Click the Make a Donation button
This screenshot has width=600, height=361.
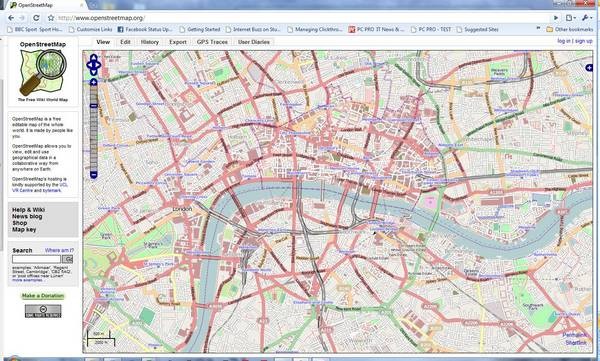click(x=43, y=296)
